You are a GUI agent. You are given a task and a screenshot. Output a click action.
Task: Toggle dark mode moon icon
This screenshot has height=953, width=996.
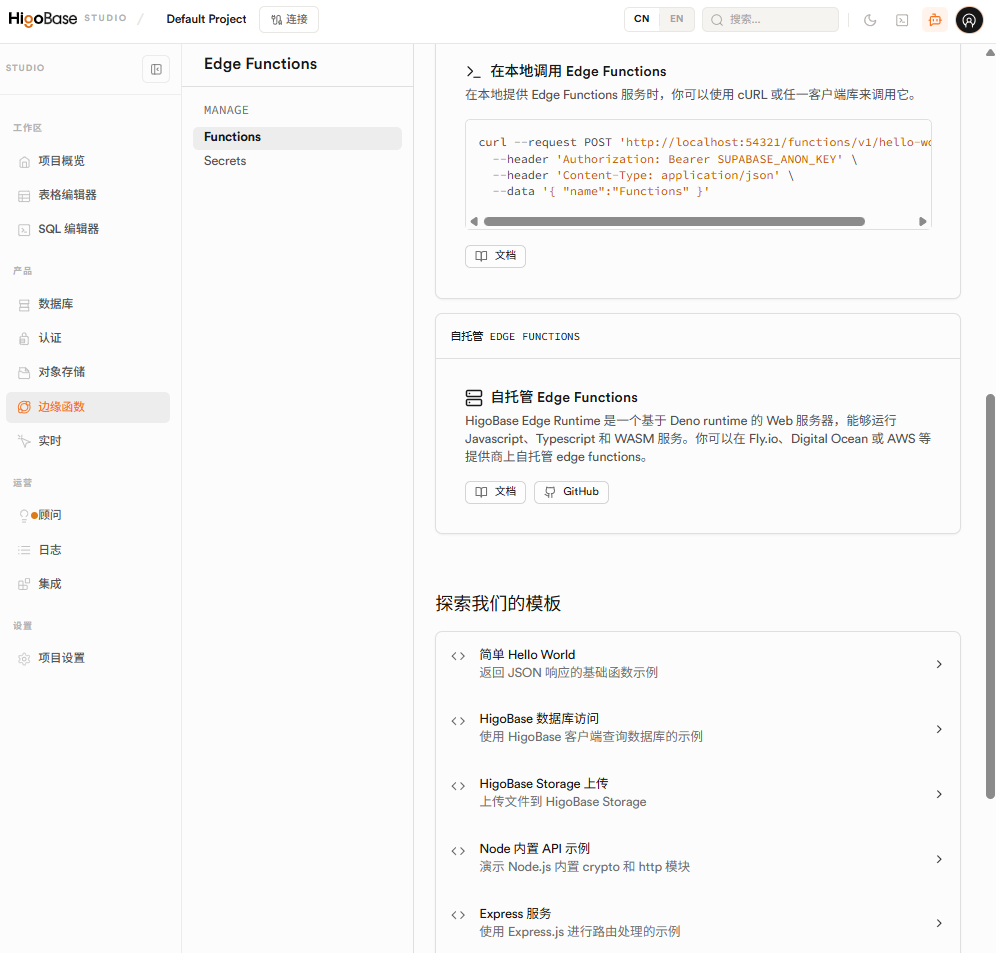click(870, 20)
